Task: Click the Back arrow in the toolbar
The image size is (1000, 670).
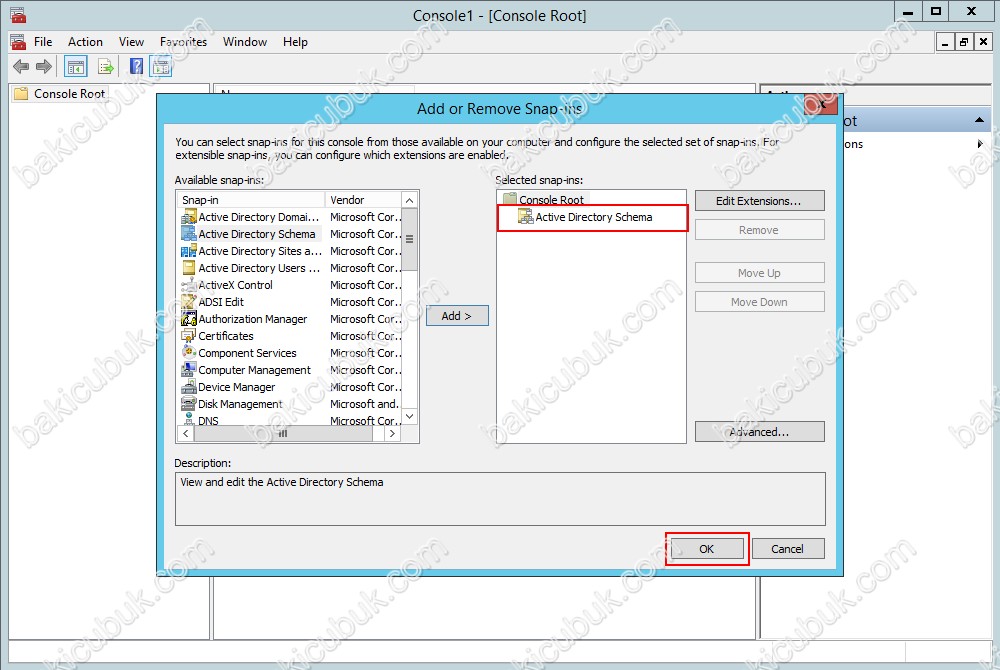Action: coord(21,66)
